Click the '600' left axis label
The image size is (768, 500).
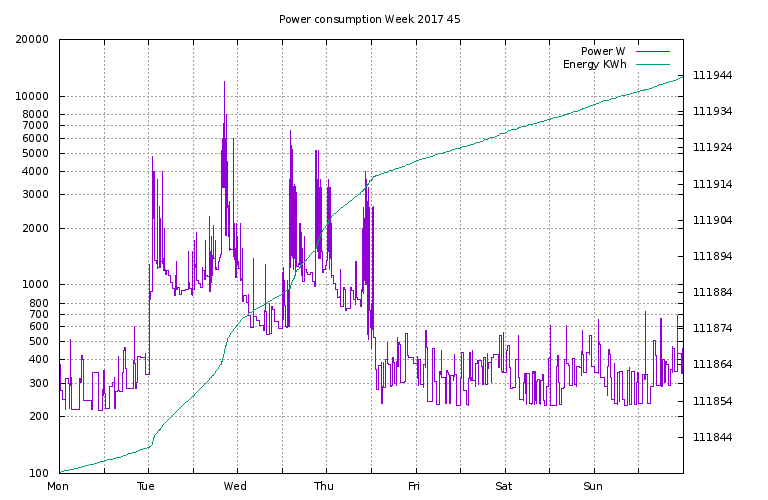click(x=39, y=327)
